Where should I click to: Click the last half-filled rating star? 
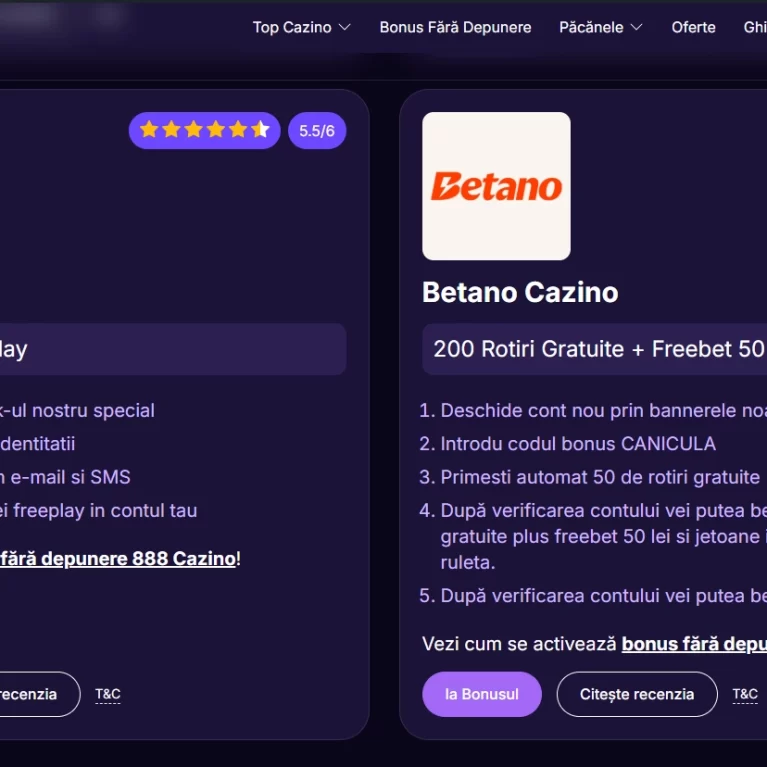click(x=260, y=130)
